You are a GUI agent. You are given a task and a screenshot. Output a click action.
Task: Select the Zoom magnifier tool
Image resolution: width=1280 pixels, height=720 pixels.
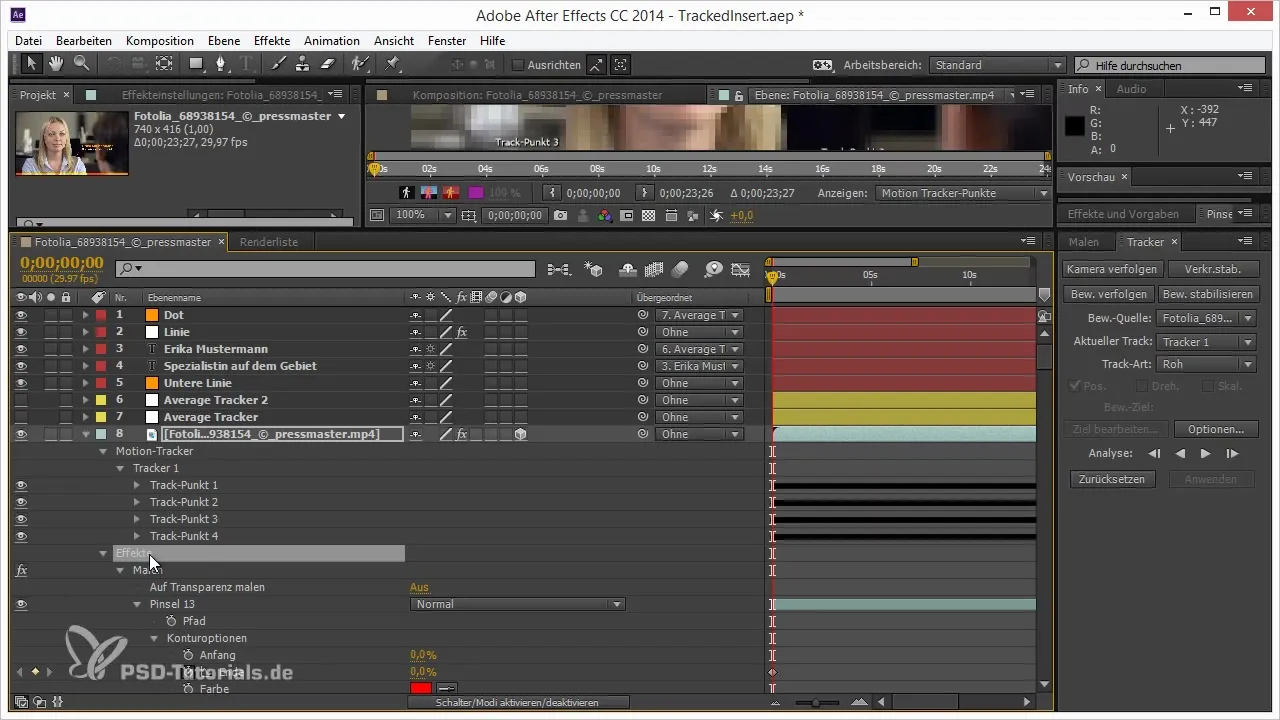click(x=80, y=64)
